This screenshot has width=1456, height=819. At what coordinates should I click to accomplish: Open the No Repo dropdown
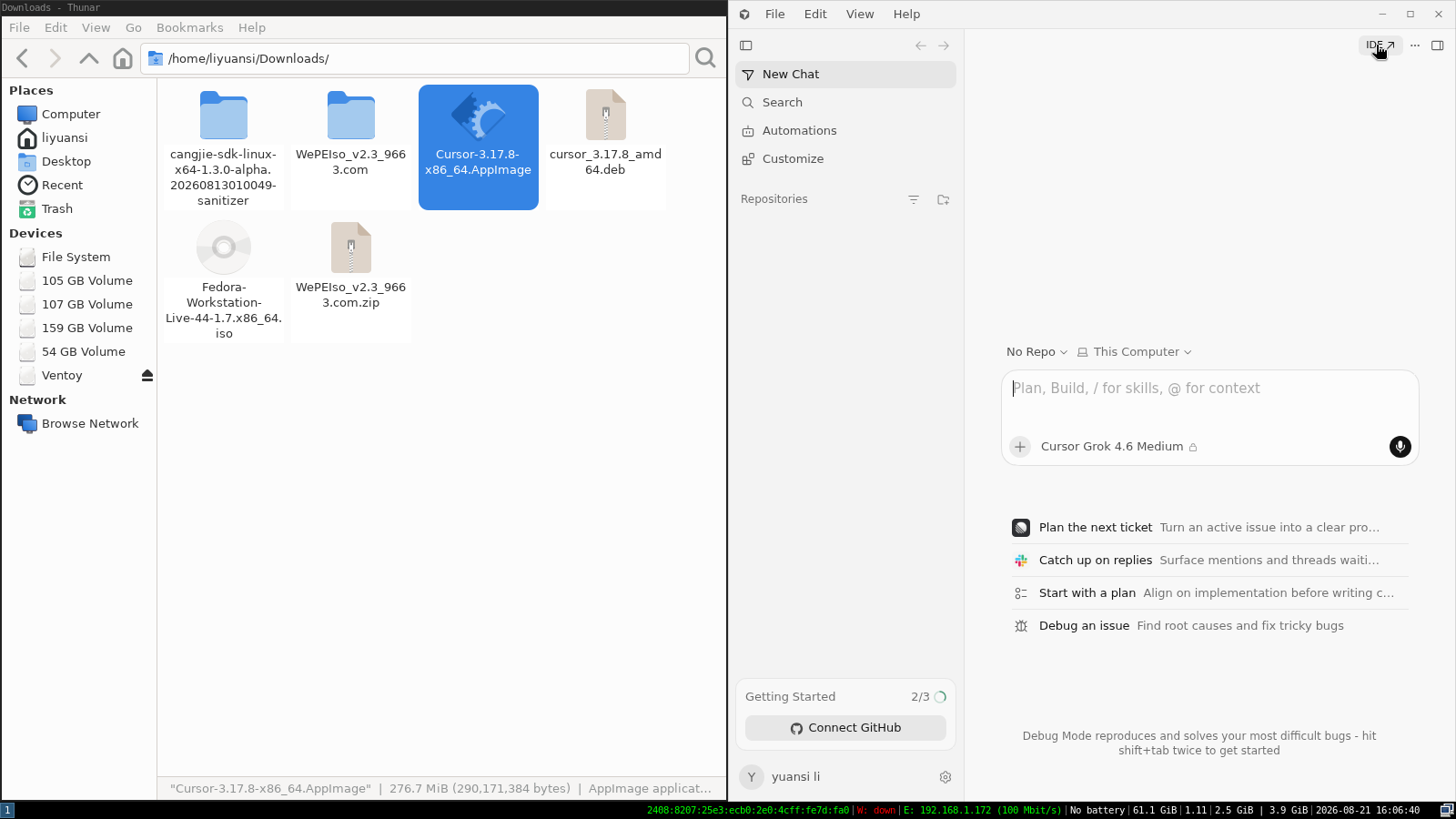[1036, 352]
